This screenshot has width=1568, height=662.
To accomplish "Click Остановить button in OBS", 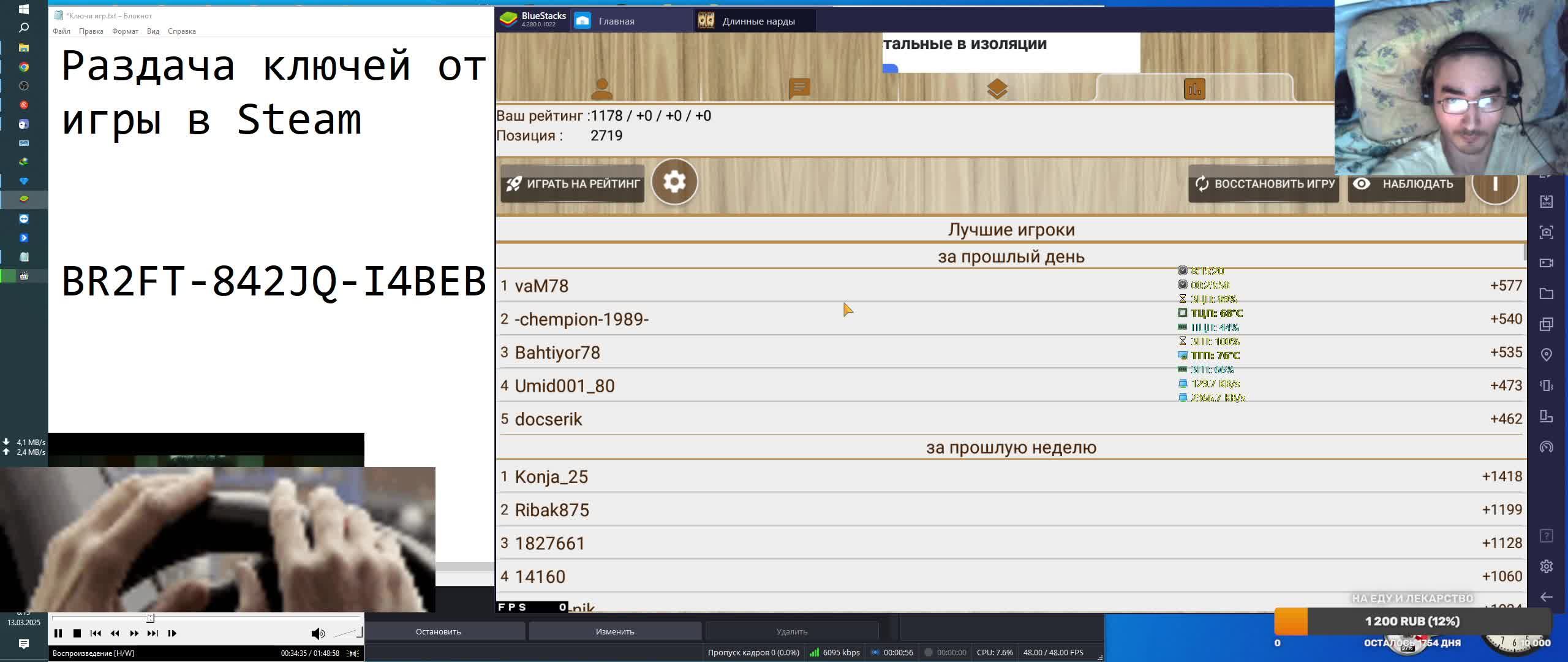I will click(x=438, y=631).
